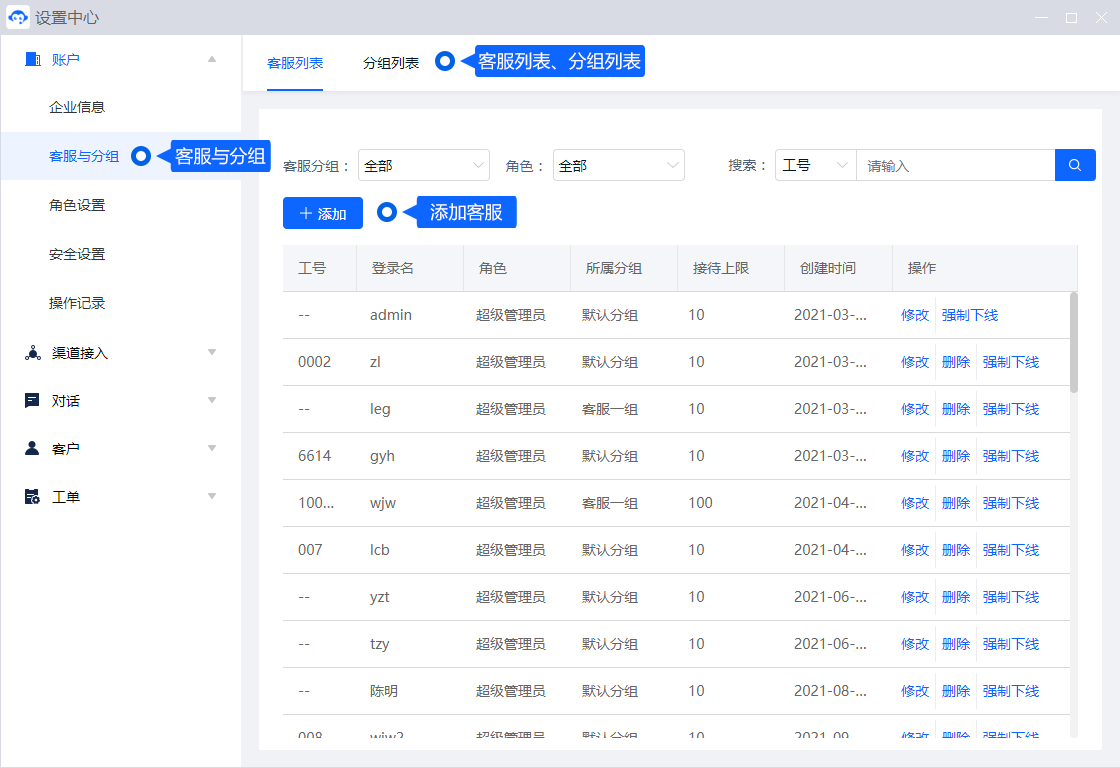The width and height of the screenshot is (1120, 768).
Task: Select 客服与分组 in the sidebar
Action: click(84, 156)
